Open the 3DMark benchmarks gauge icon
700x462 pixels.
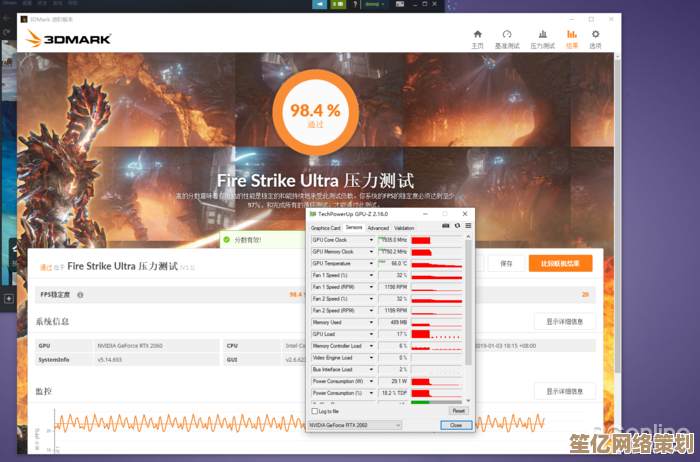tap(507, 34)
